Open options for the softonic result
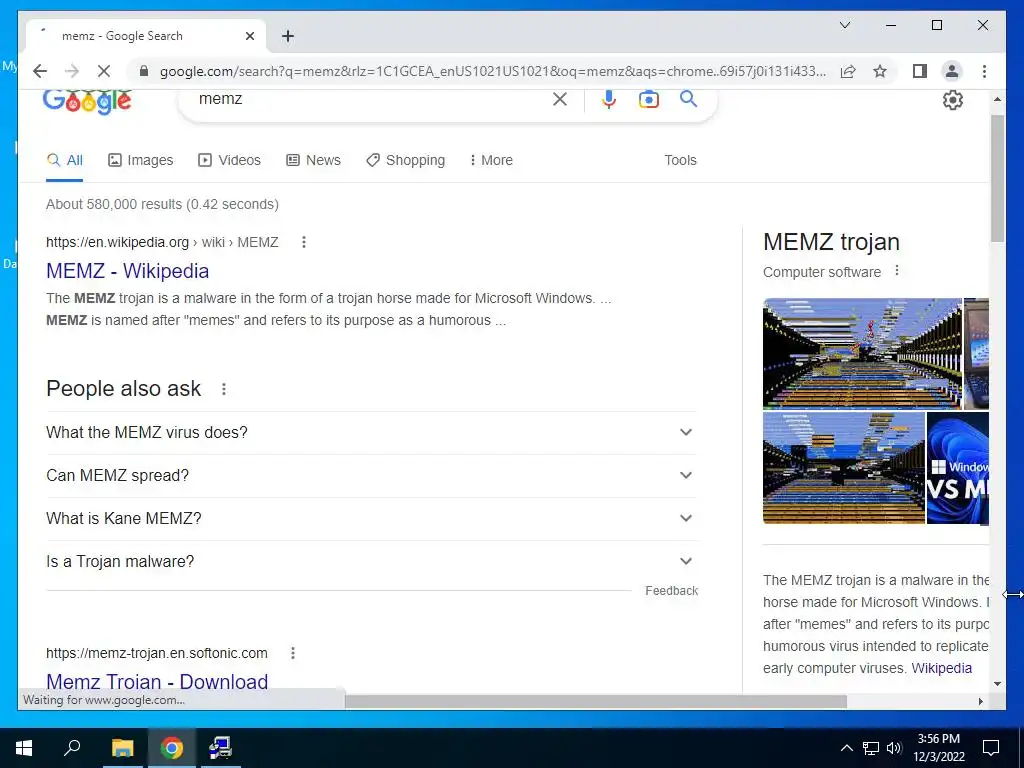 point(293,653)
